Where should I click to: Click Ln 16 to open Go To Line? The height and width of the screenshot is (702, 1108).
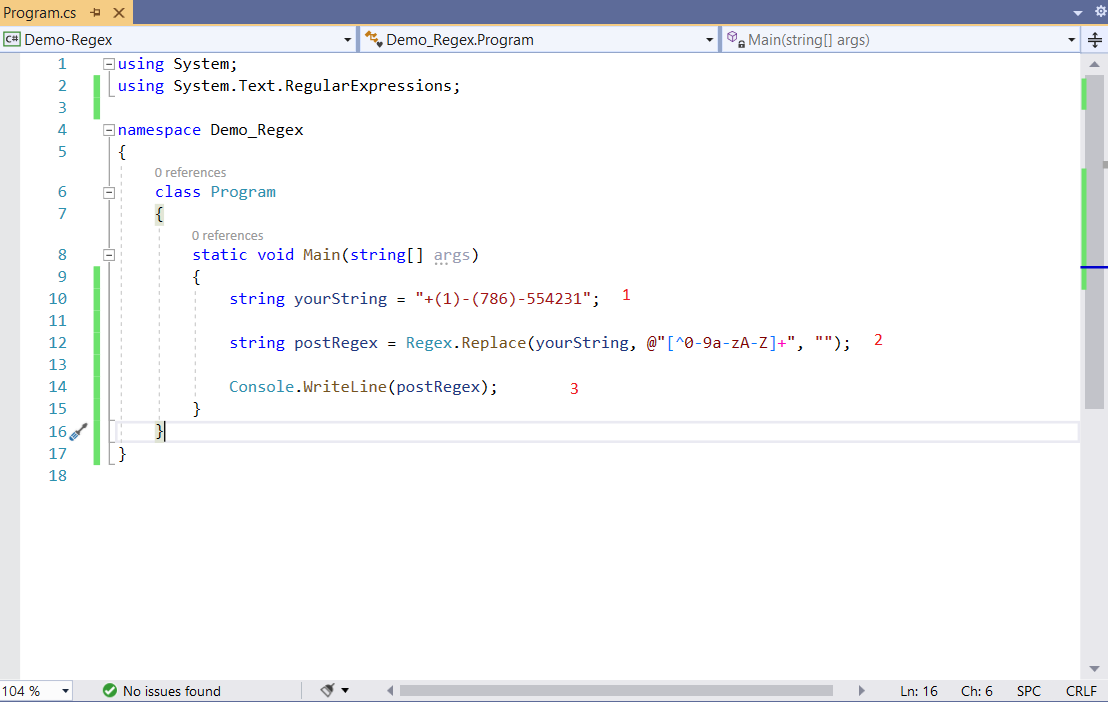click(x=918, y=690)
